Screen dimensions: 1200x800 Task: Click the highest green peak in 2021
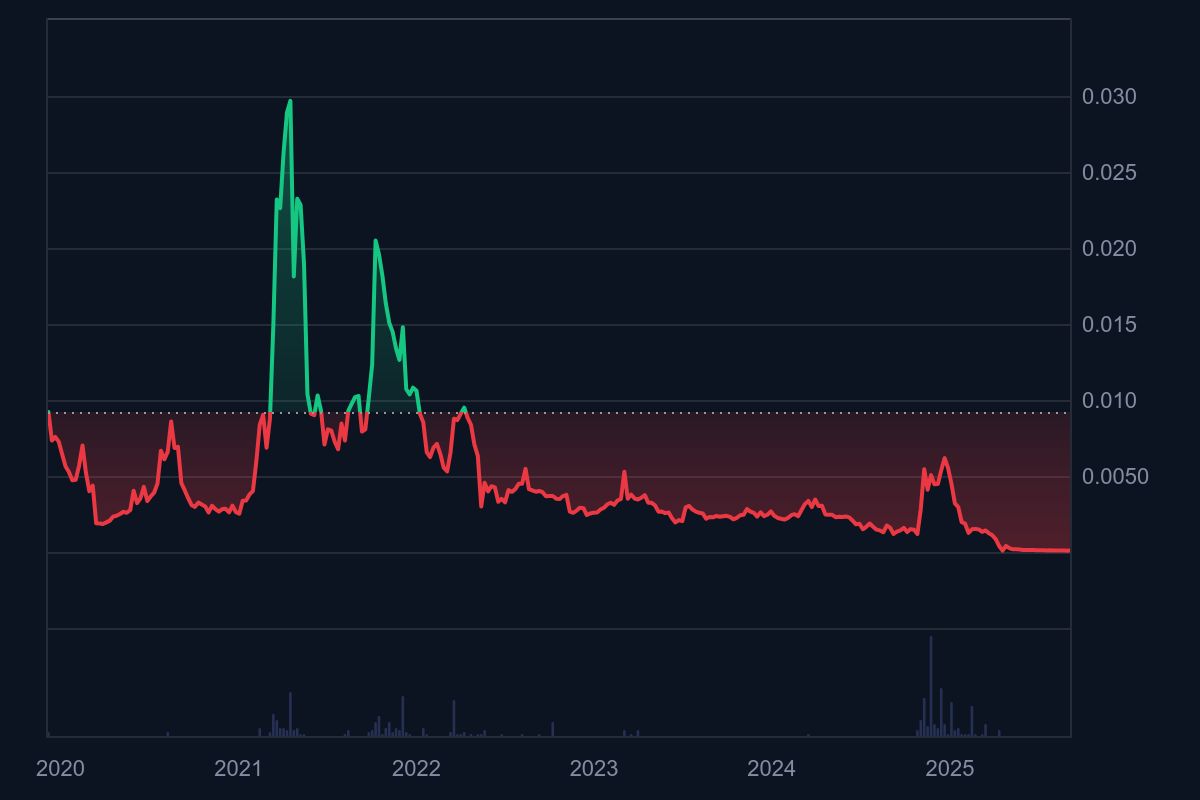coord(290,101)
